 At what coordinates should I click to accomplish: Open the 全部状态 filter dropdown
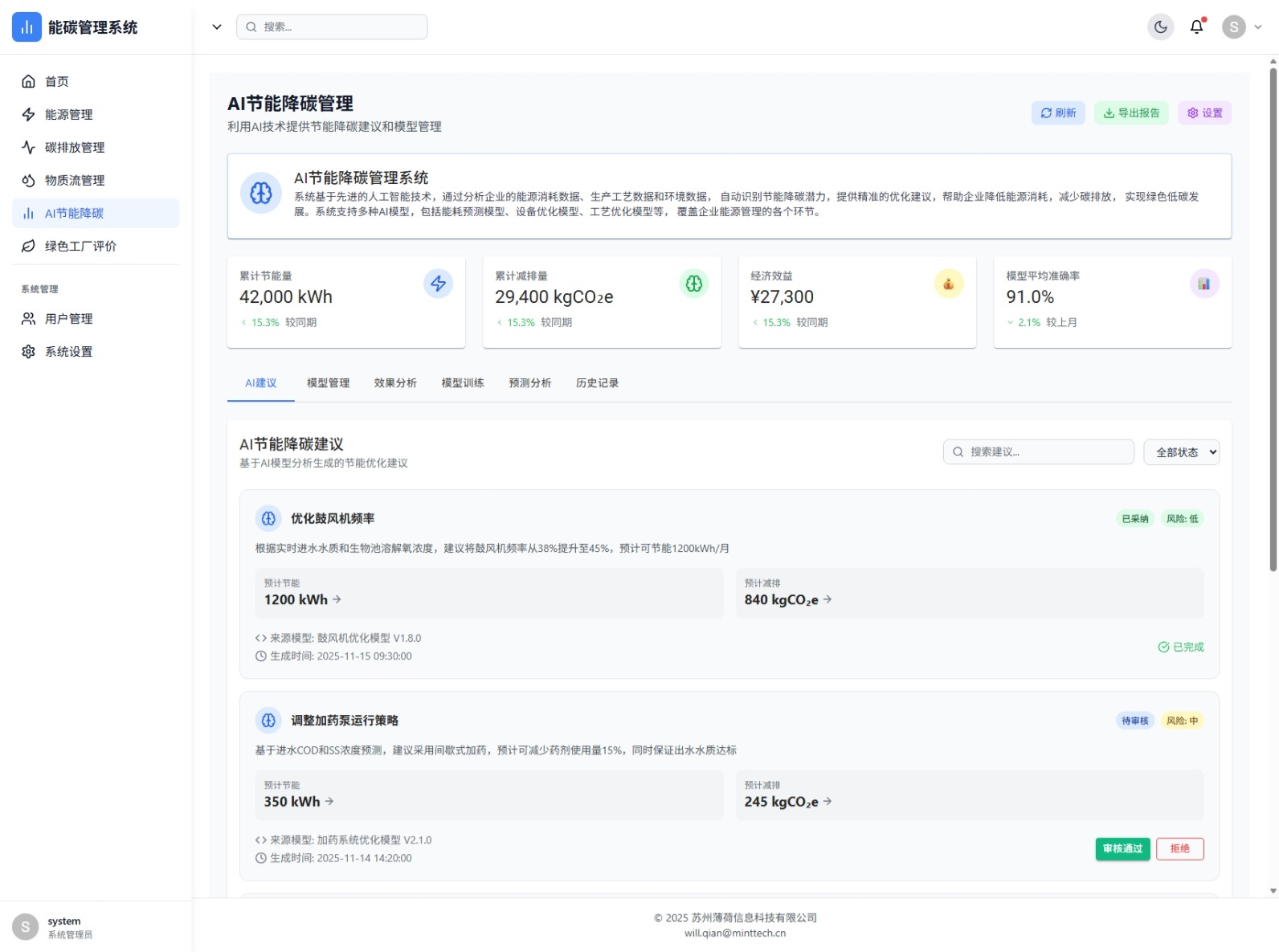[x=1181, y=452]
